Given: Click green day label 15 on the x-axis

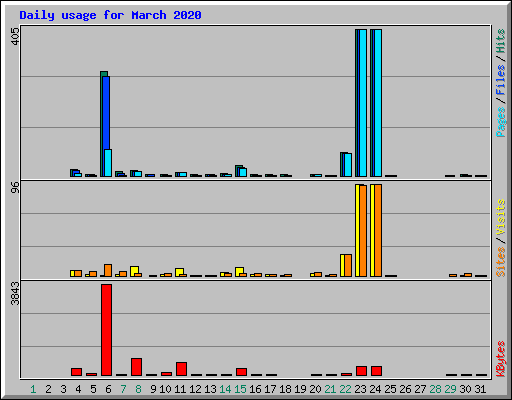Looking at the screenshot, I should 240,389.
